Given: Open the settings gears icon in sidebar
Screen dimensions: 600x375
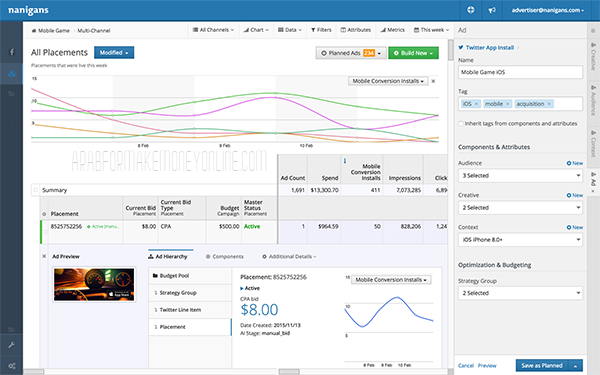Looking at the screenshot, I should 12,366.
